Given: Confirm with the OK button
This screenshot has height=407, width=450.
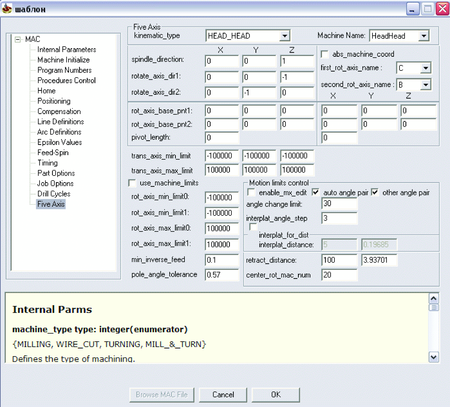Looking at the screenshot, I should (x=276, y=395).
